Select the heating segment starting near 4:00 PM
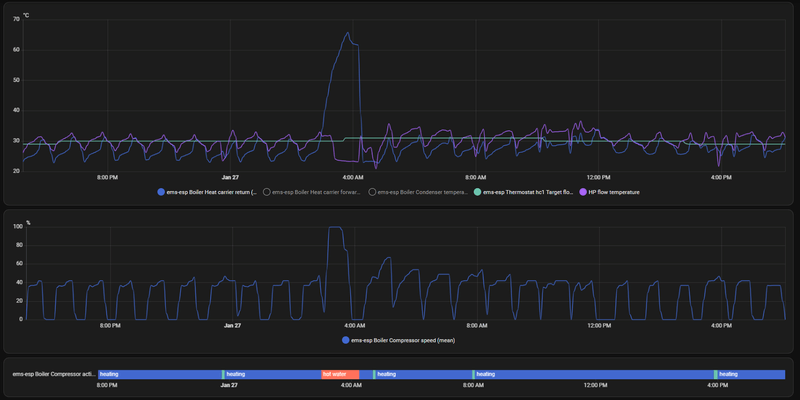Viewport: 800px width, 400px height. click(751, 374)
